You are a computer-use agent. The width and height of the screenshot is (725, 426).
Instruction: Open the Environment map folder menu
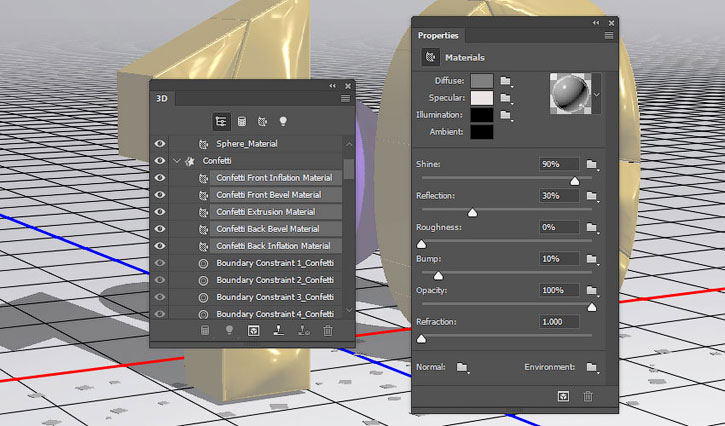592,367
